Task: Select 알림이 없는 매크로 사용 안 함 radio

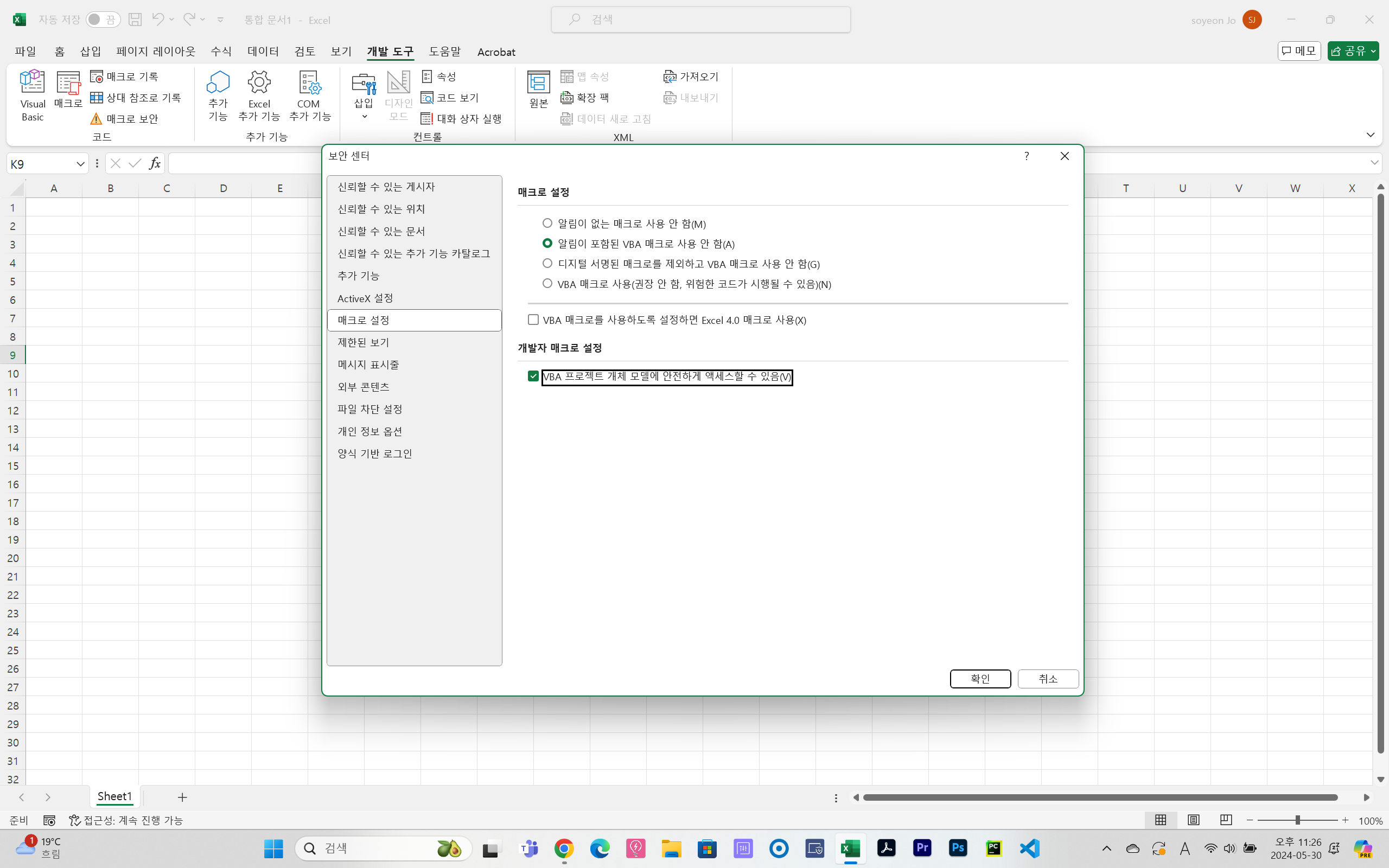Action: point(547,223)
